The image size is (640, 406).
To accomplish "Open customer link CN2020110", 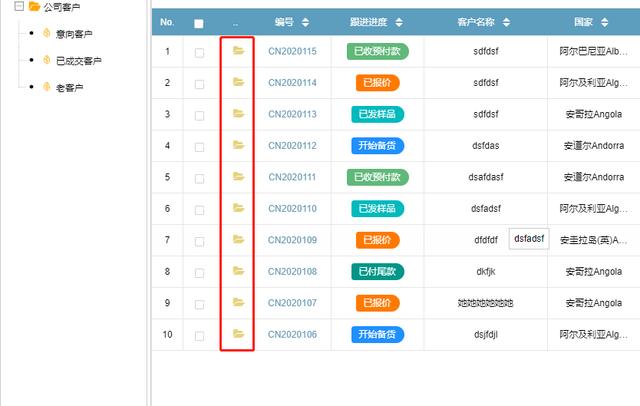I will coord(292,208).
